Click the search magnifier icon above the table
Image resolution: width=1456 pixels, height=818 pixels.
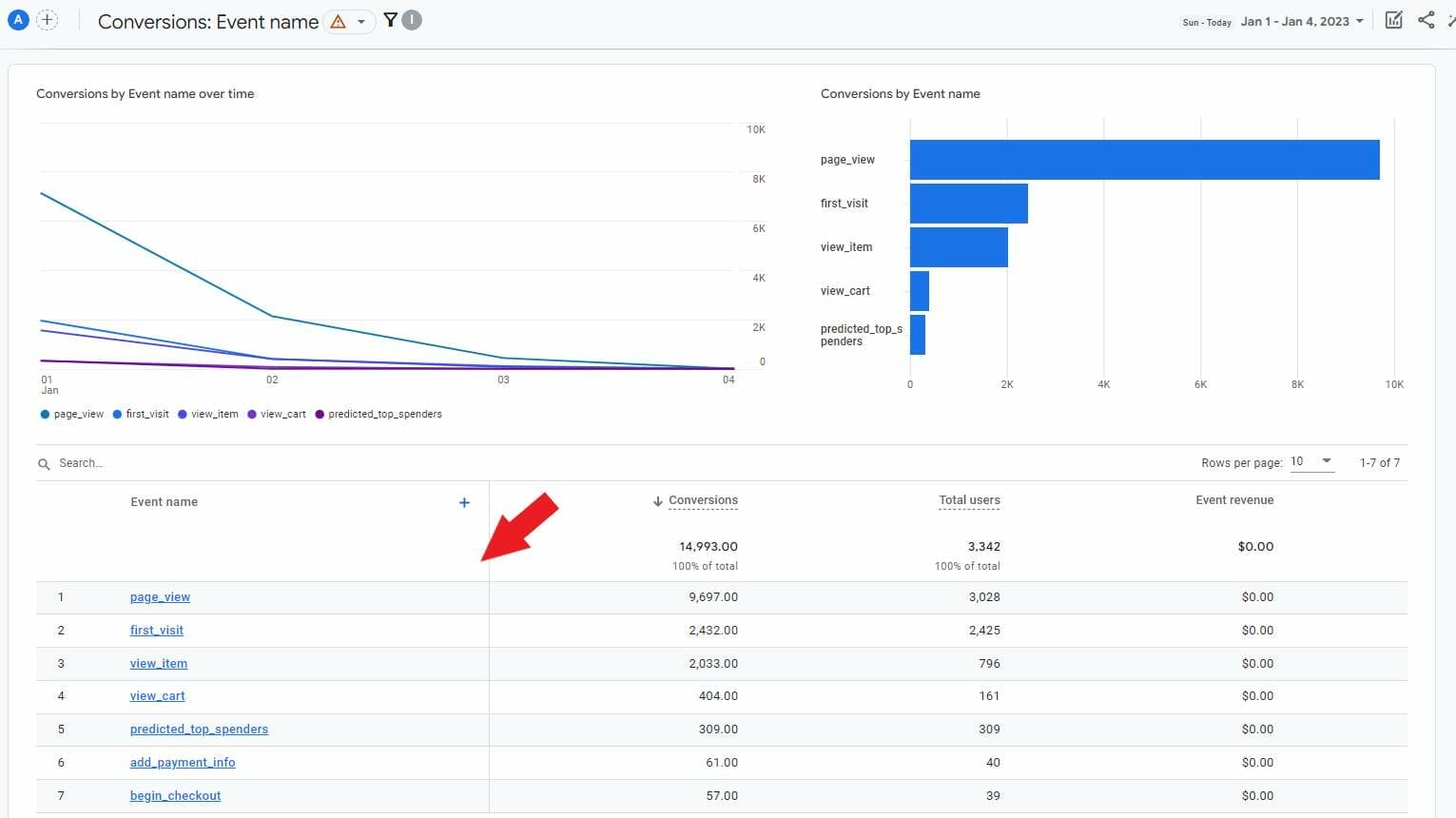coord(44,463)
